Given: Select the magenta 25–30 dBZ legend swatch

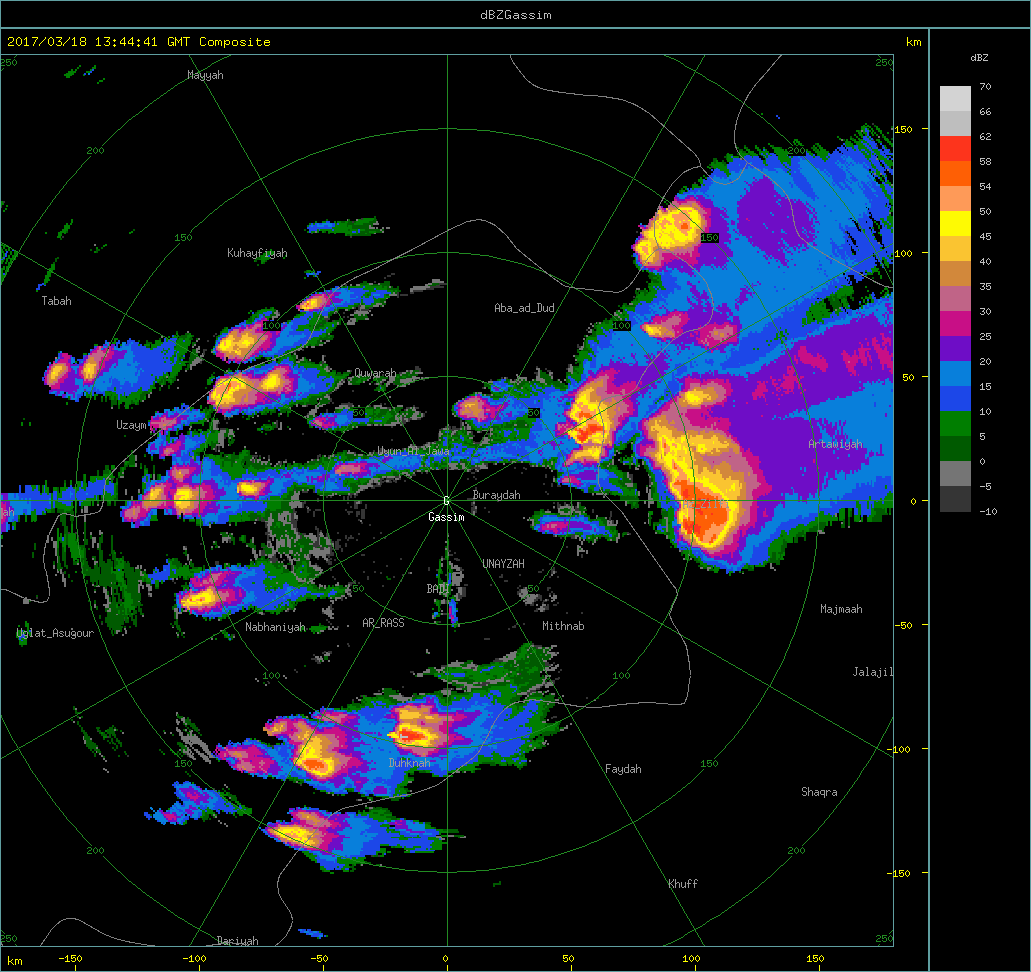Looking at the screenshot, I should point(955,324).
